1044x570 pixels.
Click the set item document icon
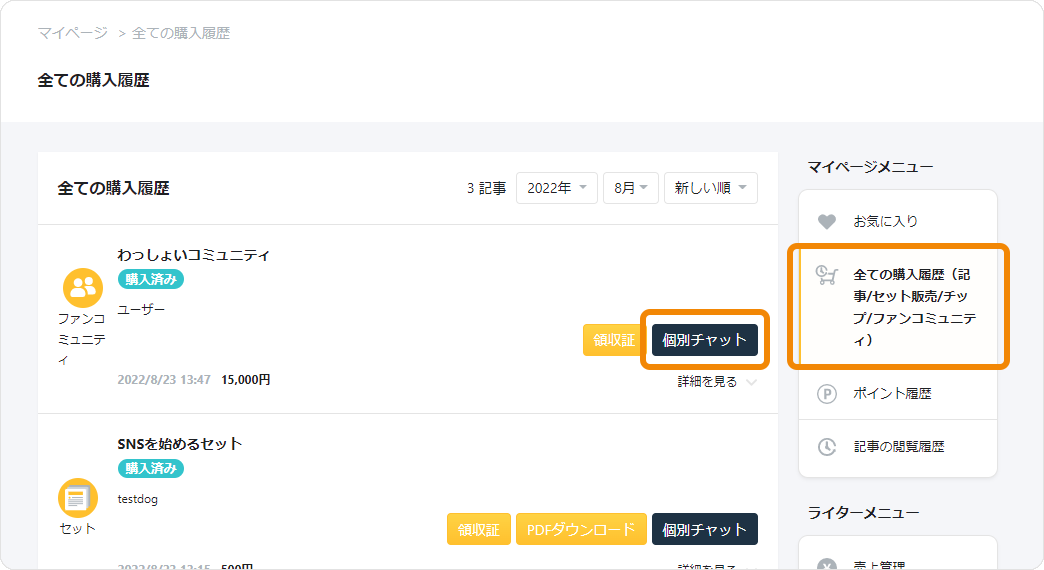tap(78, 498)
